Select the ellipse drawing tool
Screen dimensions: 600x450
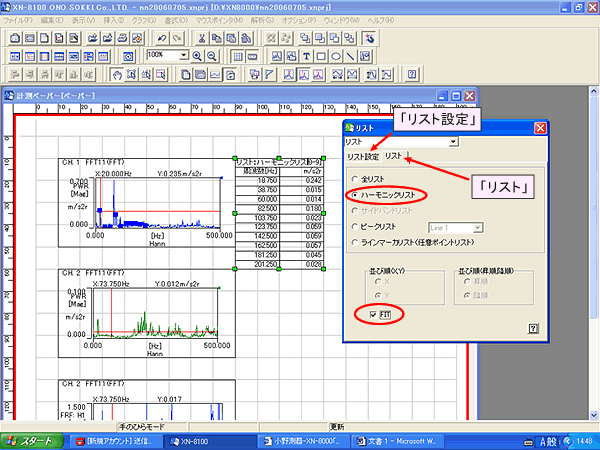336,57
